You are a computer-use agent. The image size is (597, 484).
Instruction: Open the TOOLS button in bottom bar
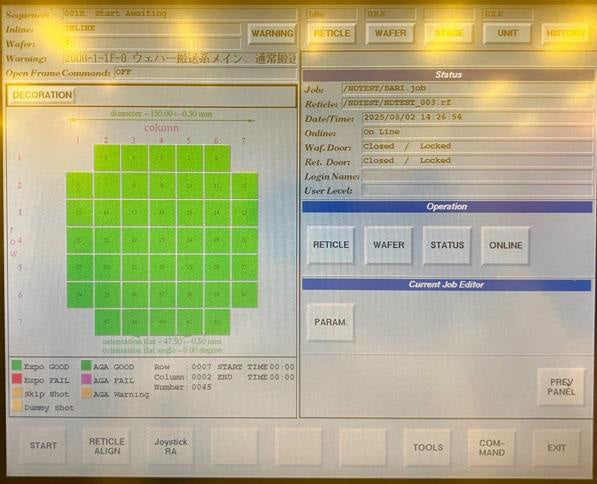(x=428, y=447)
